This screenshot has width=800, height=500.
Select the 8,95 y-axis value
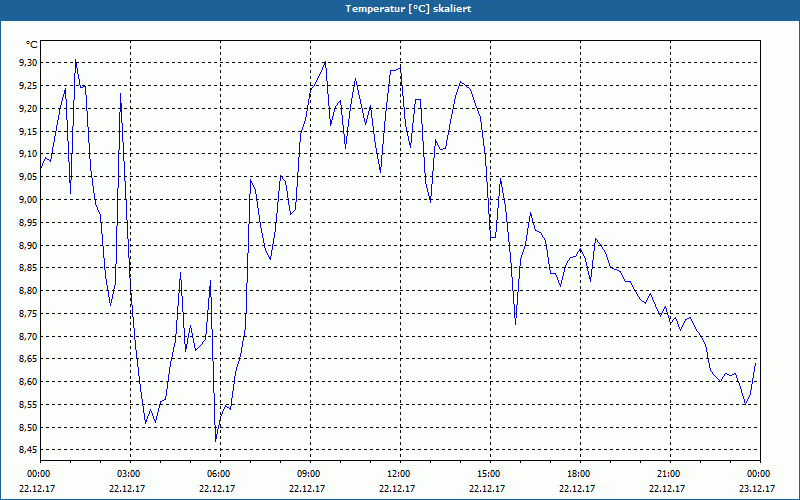[28, 222]
